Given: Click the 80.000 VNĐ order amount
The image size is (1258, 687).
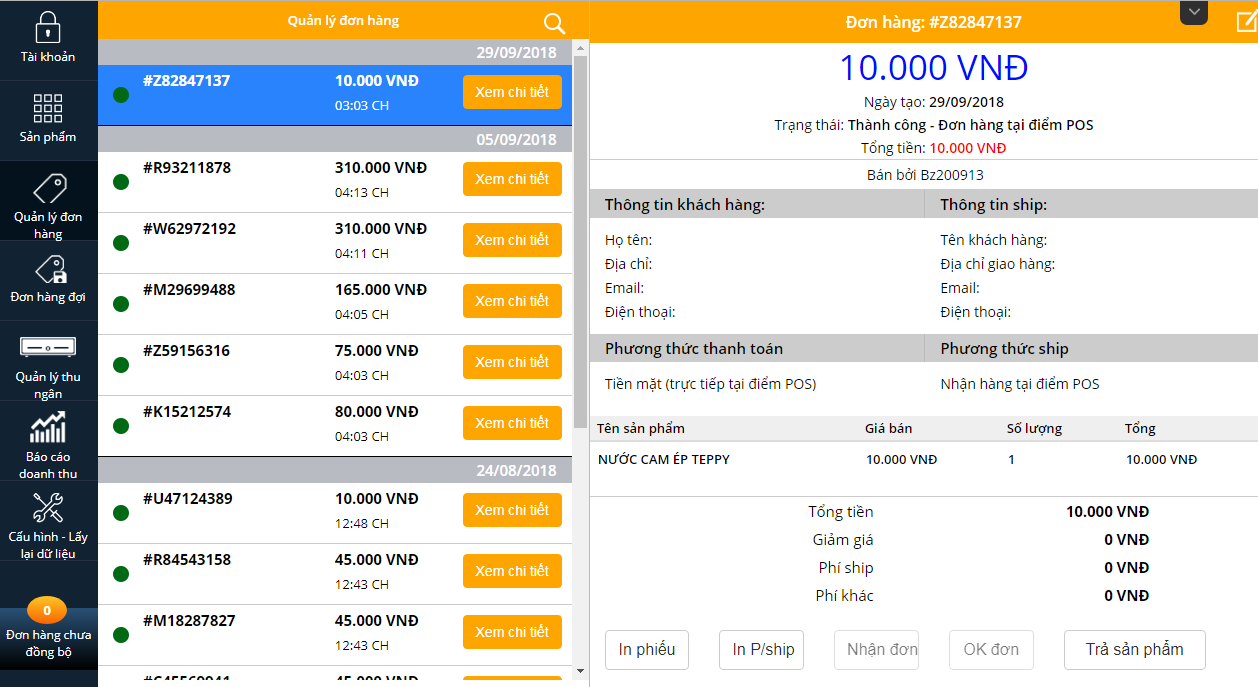Looking at the screenshot, I should click(377, 412).
